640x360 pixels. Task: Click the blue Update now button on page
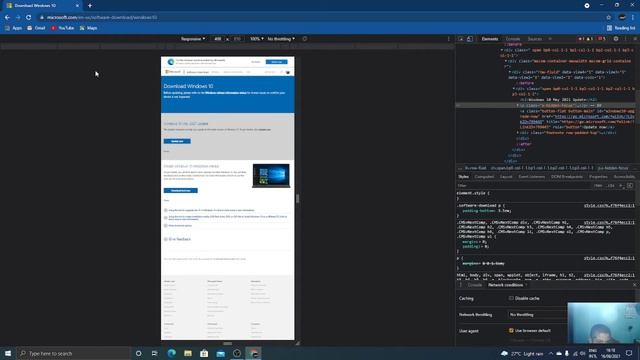click(177, 141)
